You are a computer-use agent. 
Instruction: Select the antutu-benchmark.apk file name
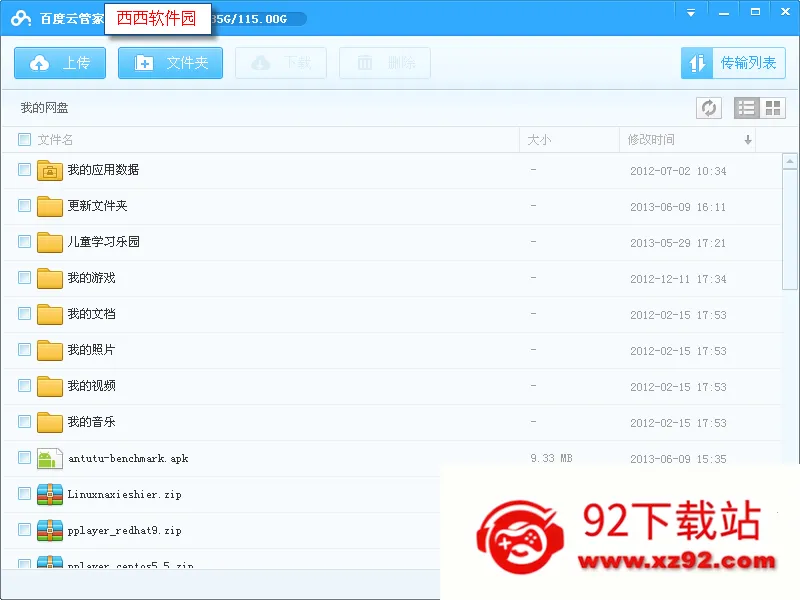[128, 458]
